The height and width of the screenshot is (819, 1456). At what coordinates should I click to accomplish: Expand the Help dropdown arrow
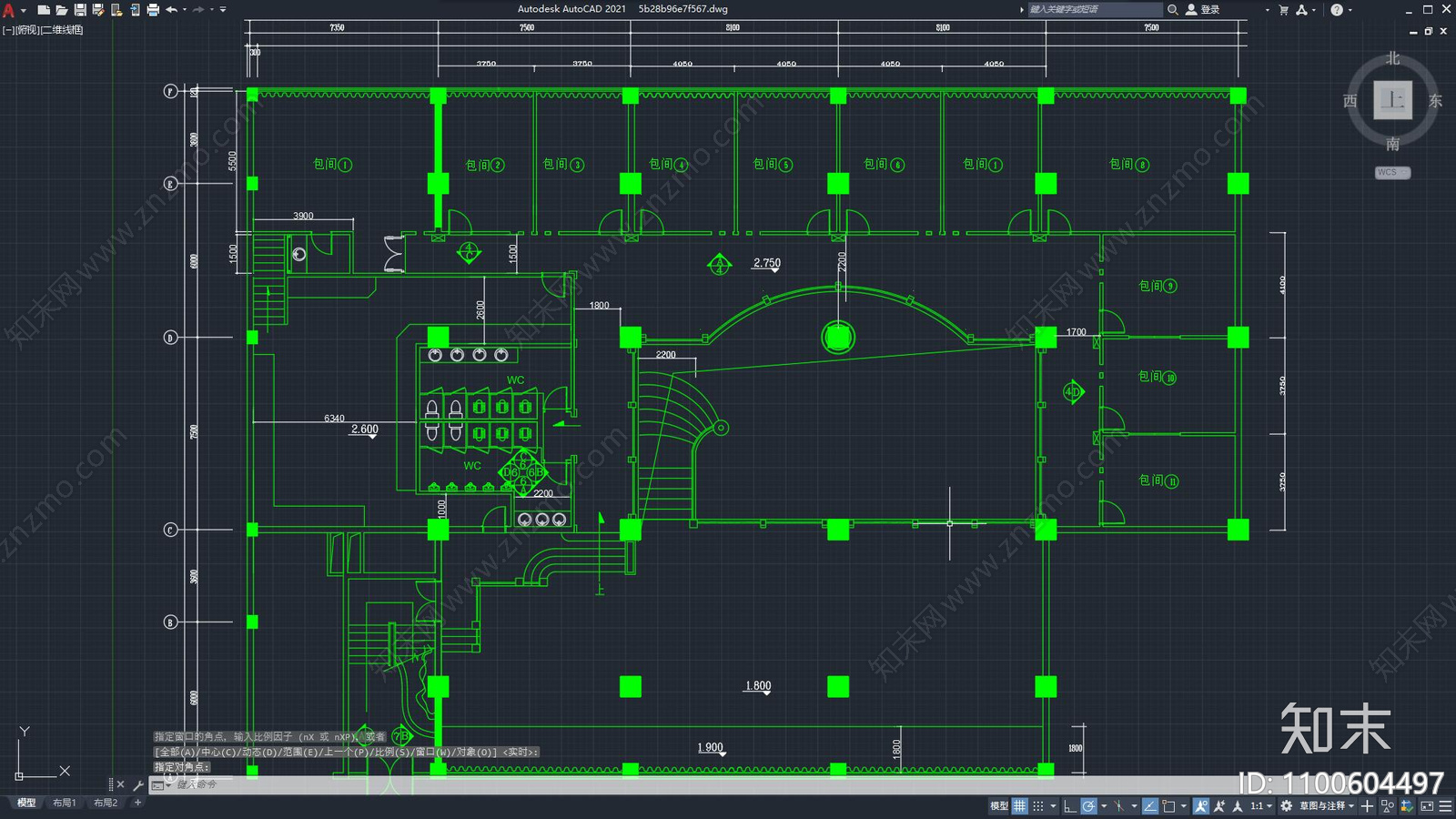pos(1350,10)
